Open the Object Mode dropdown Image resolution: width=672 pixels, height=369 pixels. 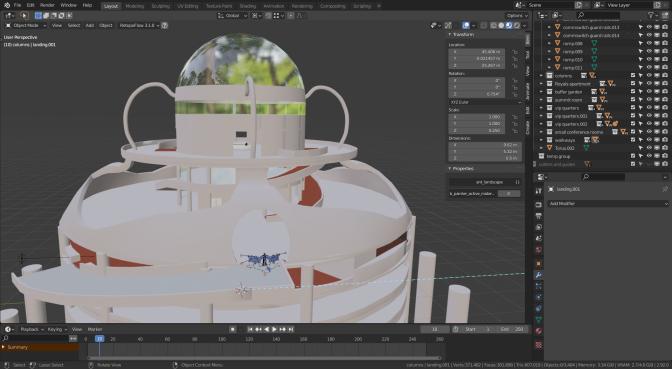click(x=26, y=25)
